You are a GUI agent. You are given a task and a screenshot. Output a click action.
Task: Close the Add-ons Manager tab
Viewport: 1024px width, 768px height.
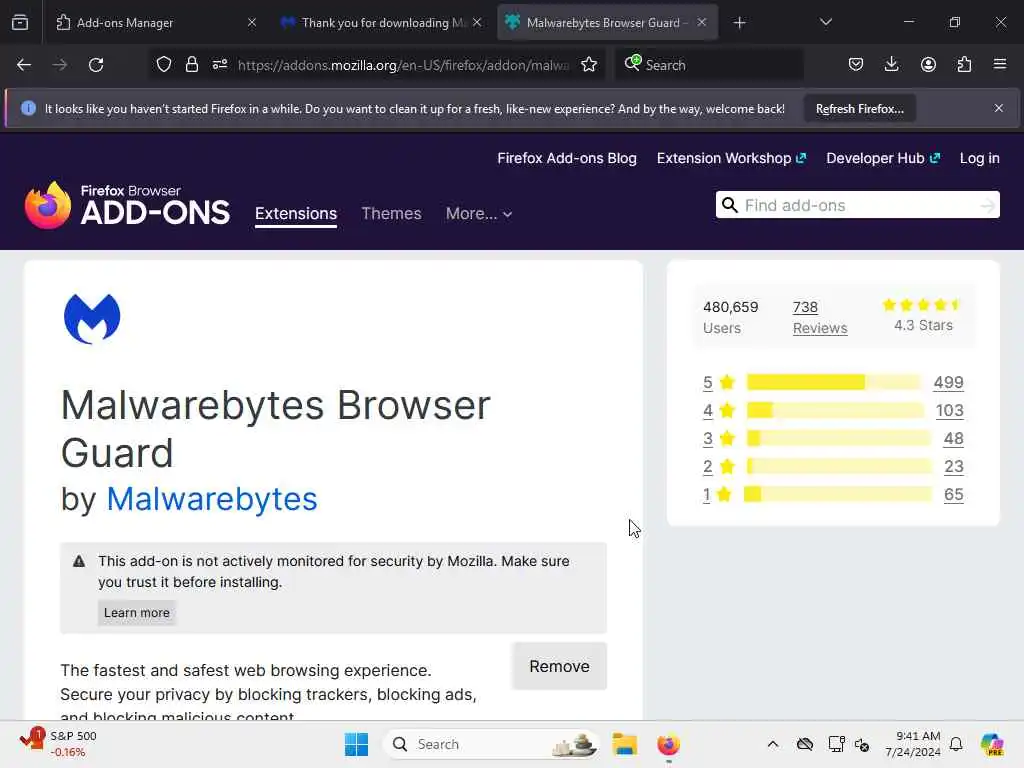[252, 22]
